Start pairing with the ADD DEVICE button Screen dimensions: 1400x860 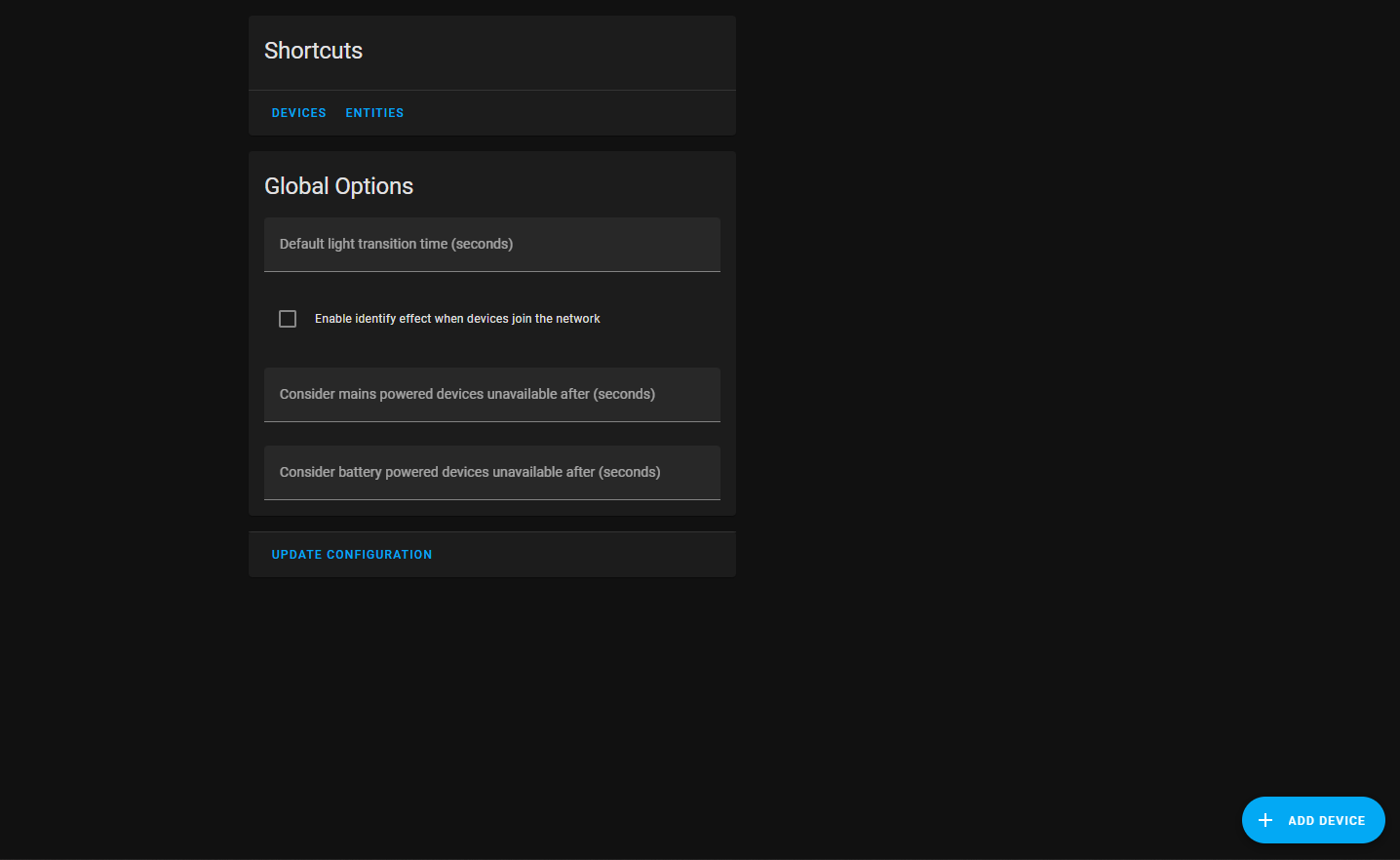coord(1313,820)
